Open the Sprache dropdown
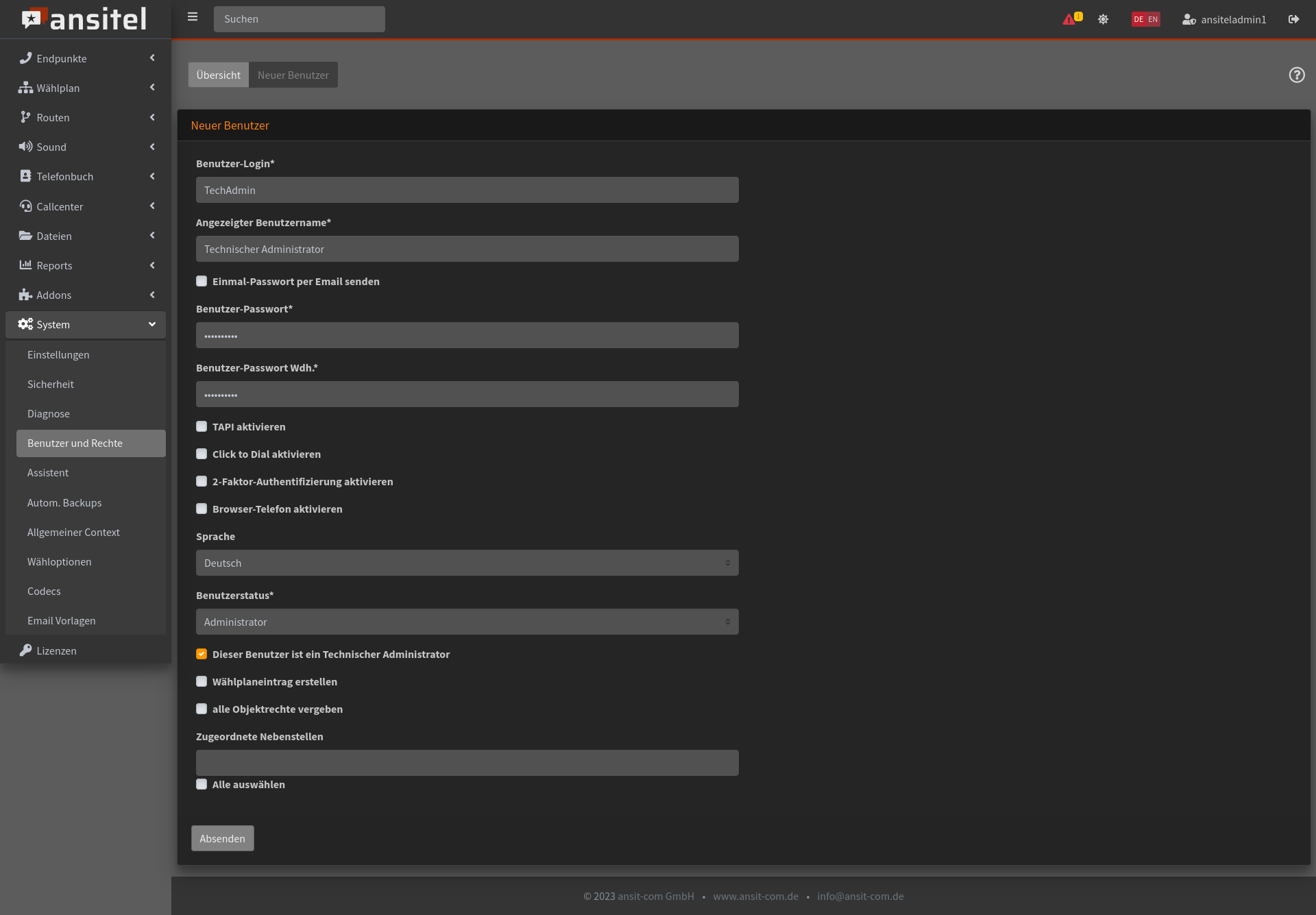Screen dimensions: 1316x915 pyautogui.click(x=467, y=563)
